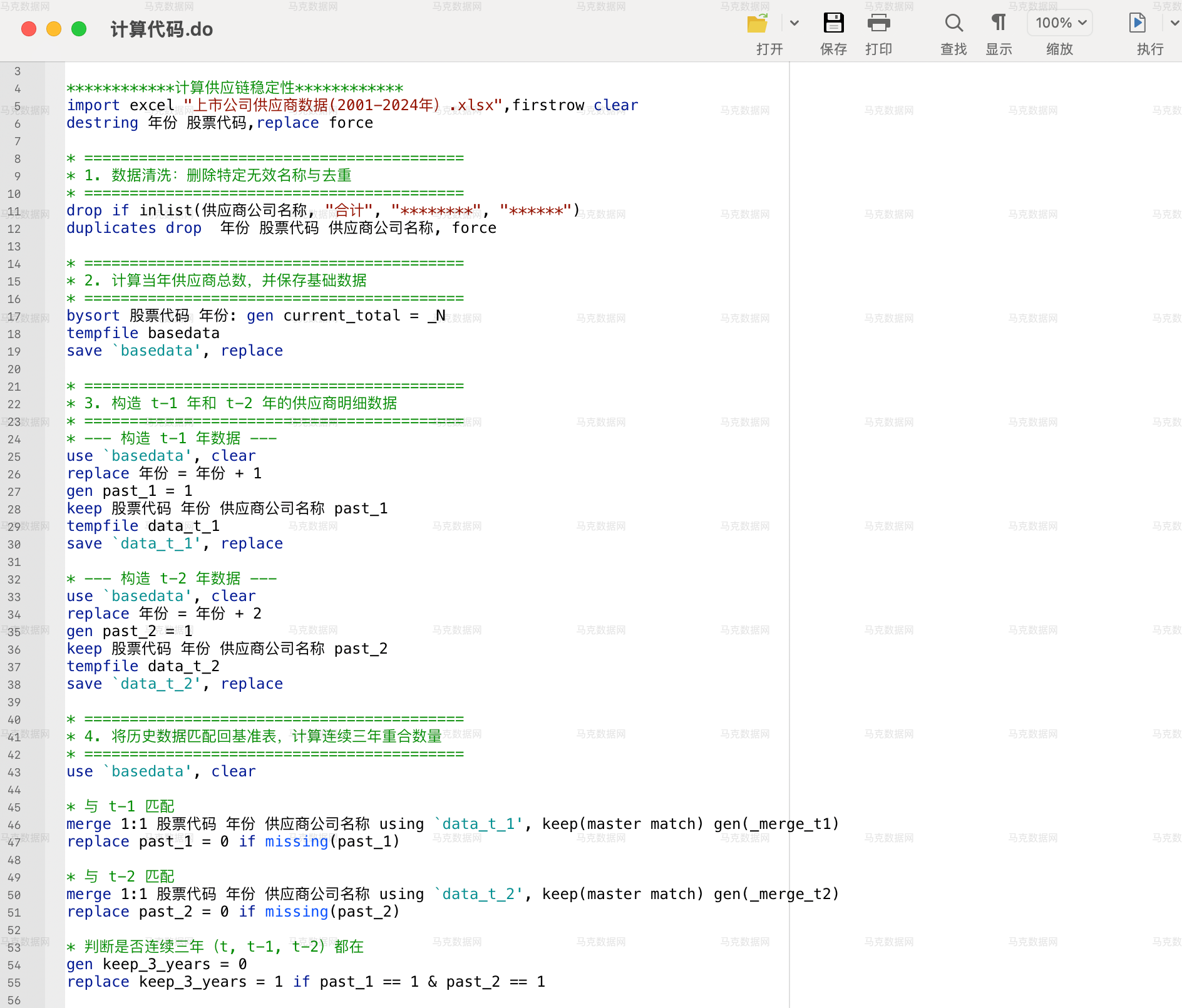This screenshot has width=1182, height=1008.
Task: Click the Open folder icon in toolbar
Action: click(x=758, y=24)
